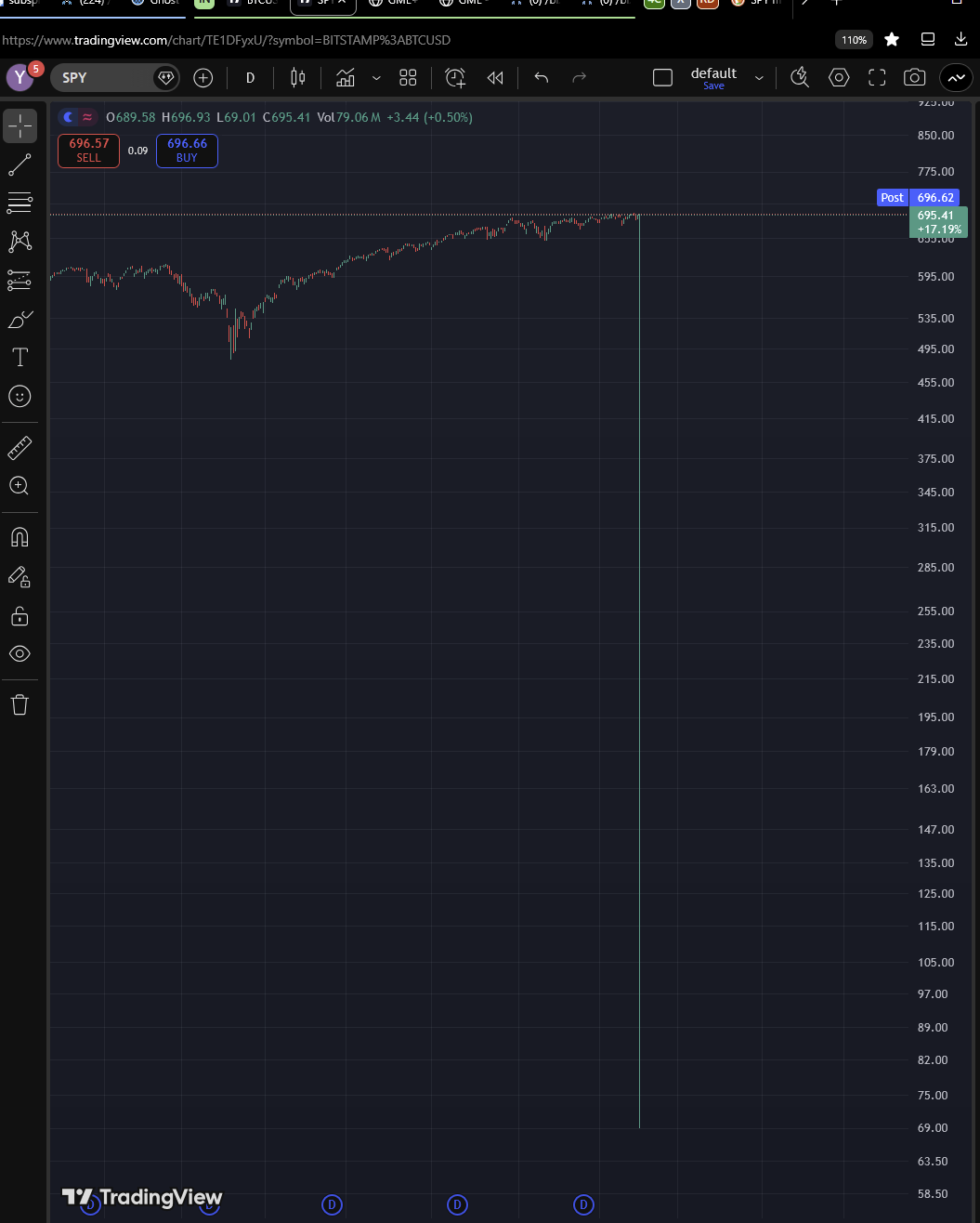Click the blue 696.66 BUY button

pos(187,151)
